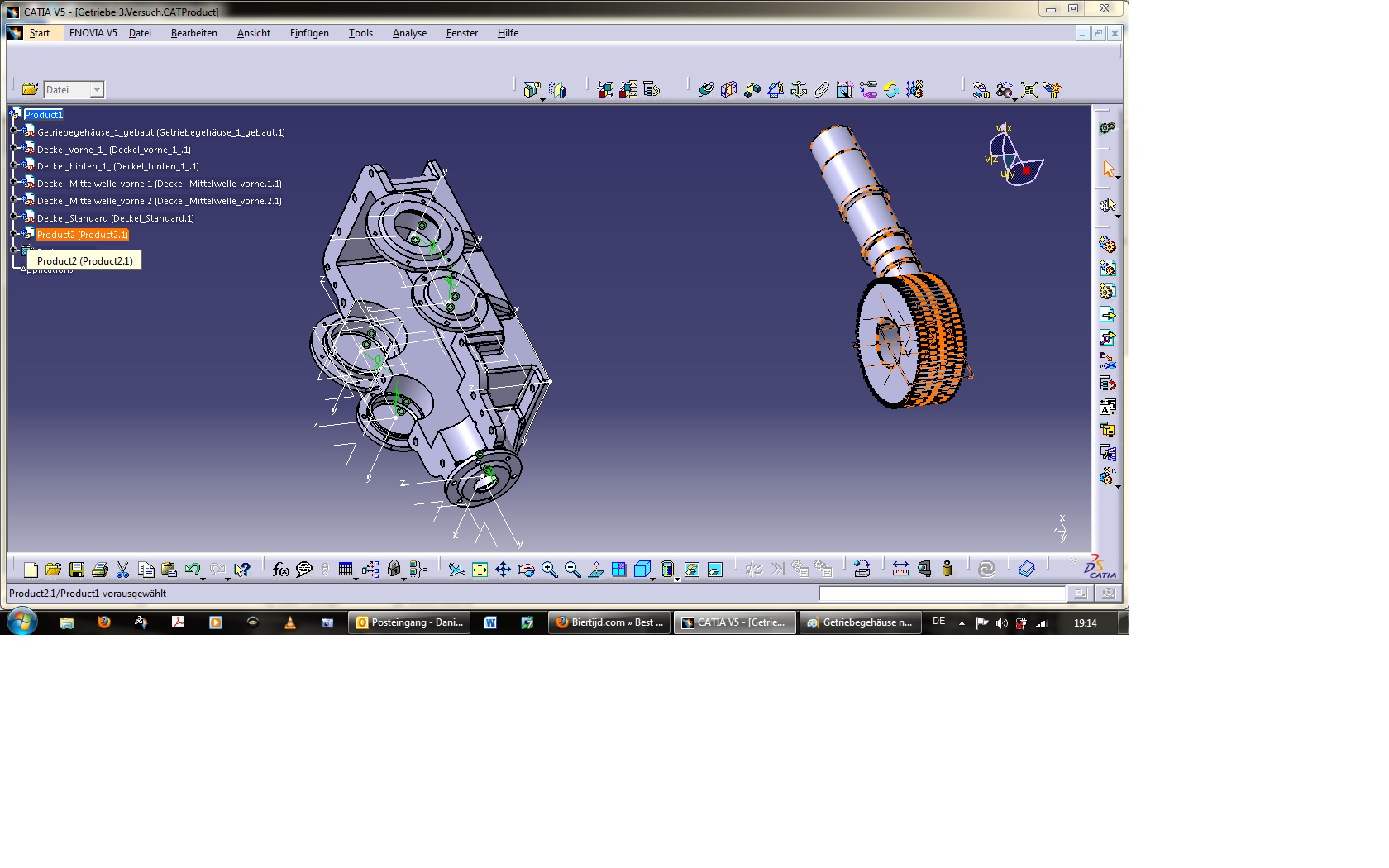Viewport: 1389px width, 868px height.
Task: Click the Fix component anchor icon
Action: 799,89
